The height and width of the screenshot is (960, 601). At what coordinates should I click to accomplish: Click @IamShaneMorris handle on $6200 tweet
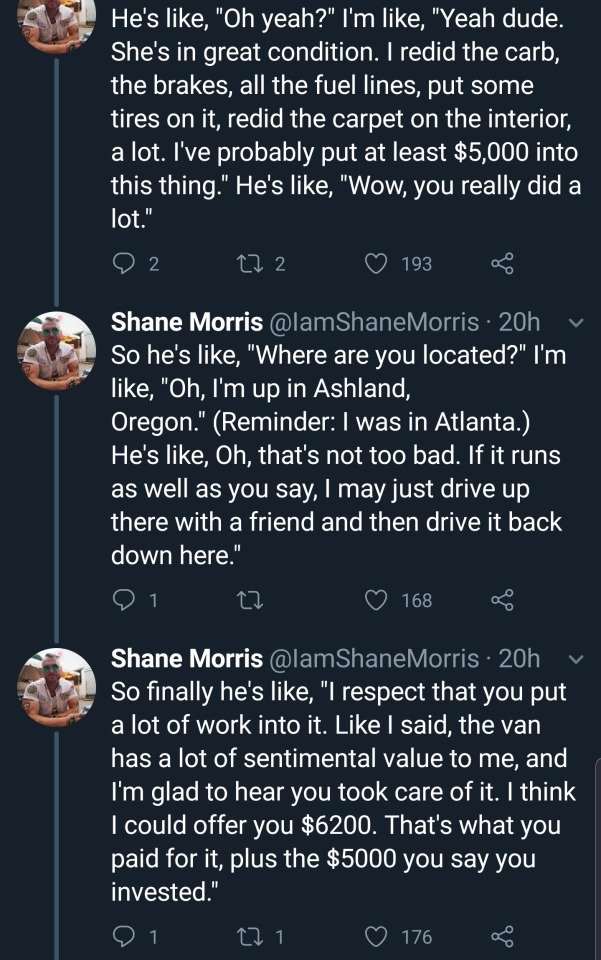(372, 658)
